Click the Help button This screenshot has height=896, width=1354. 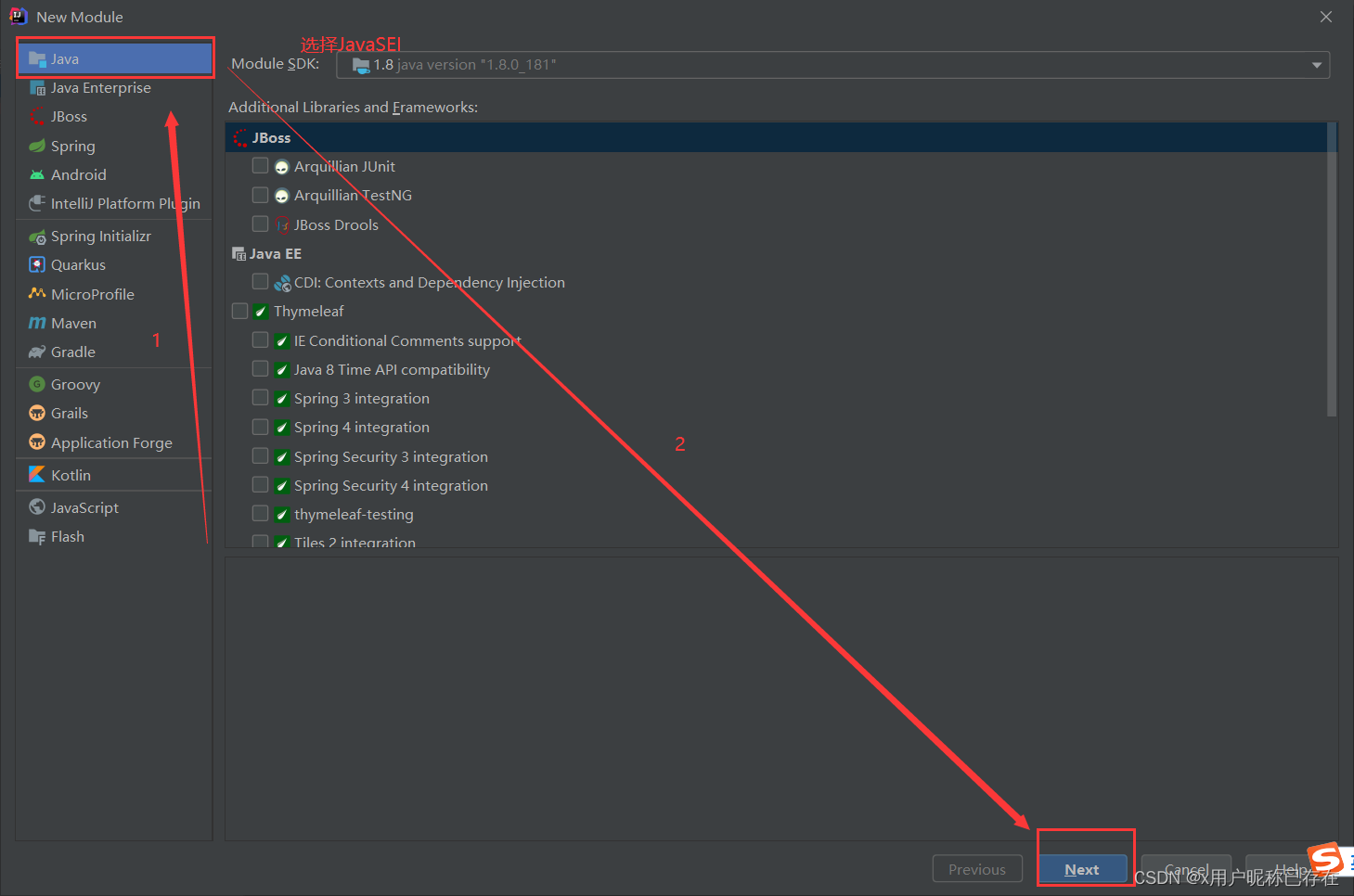click(x=1290, y=869)
